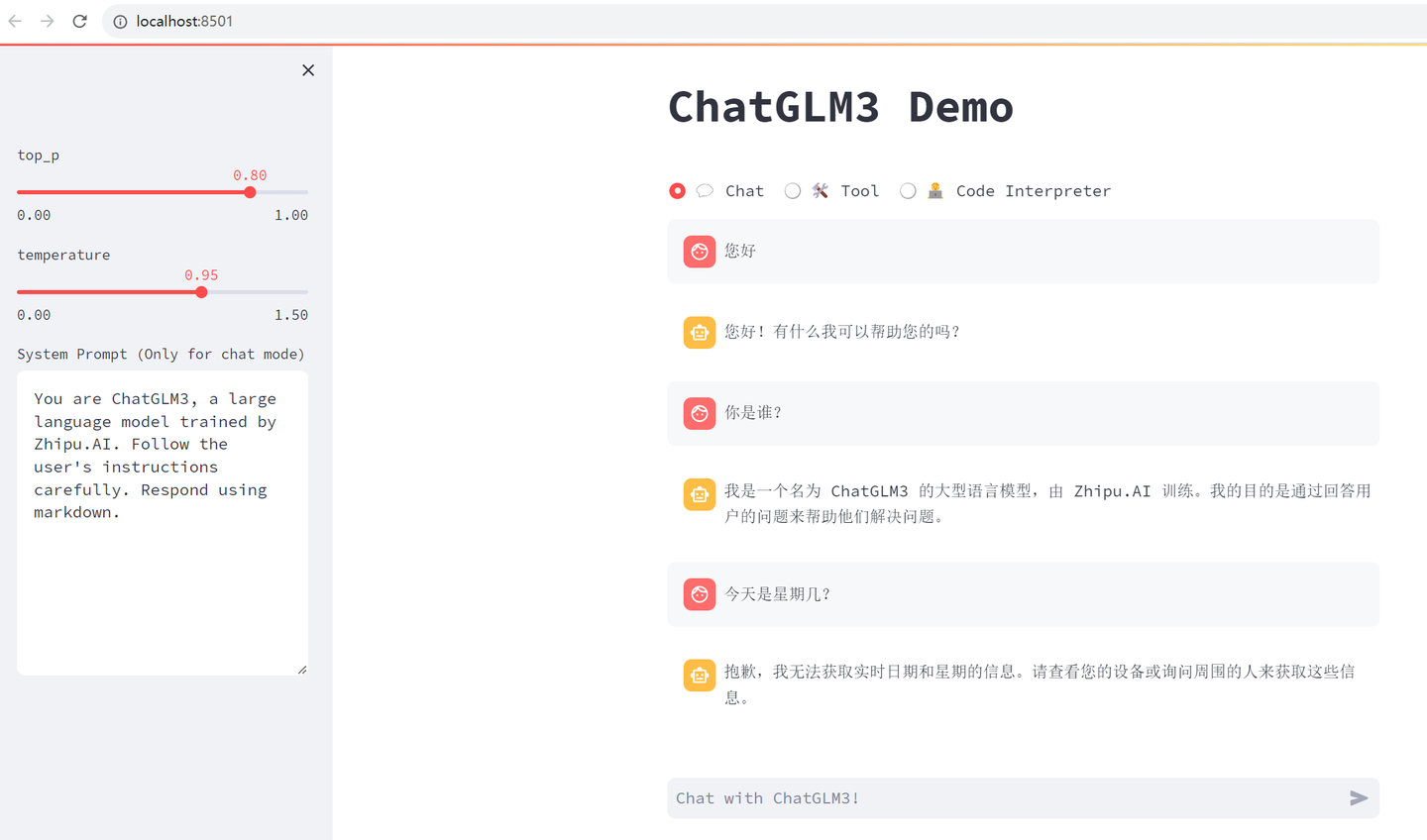Open the site information icon beside localhost

click(120, 22)
